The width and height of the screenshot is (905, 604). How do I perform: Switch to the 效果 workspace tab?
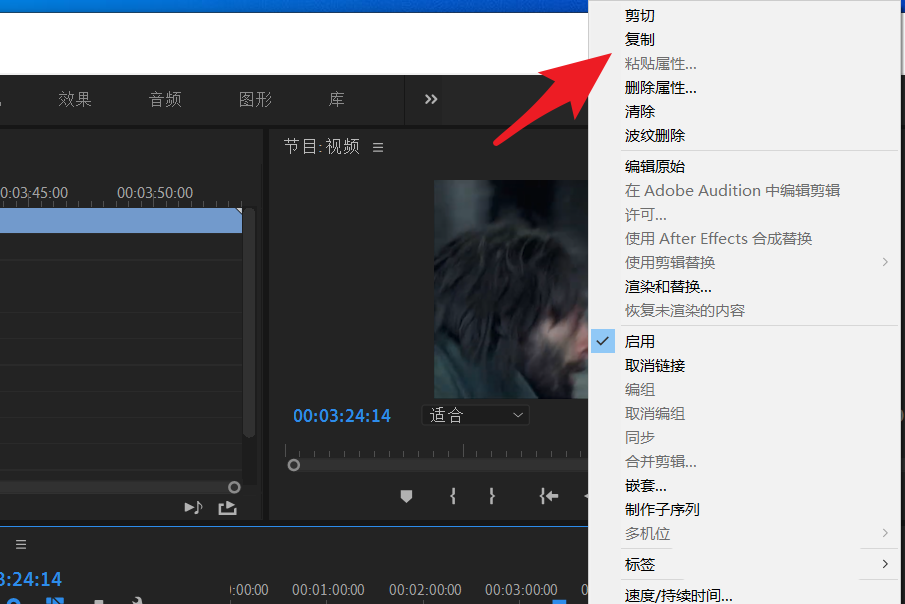(x=75, y=99)
